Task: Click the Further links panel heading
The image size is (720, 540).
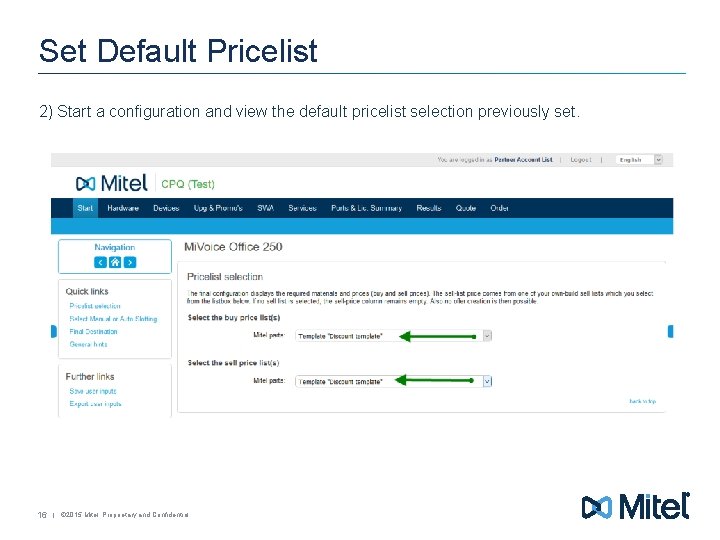Action: pyautogui.click(x=90, y=377)
